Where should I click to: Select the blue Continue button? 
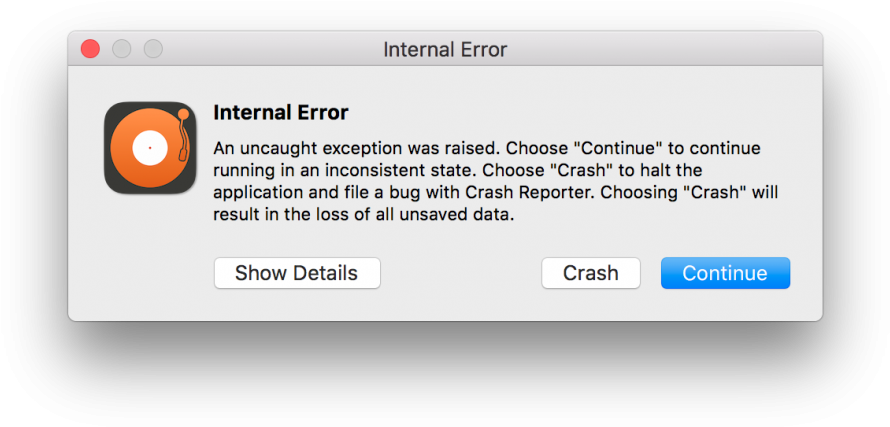(725, 273)
